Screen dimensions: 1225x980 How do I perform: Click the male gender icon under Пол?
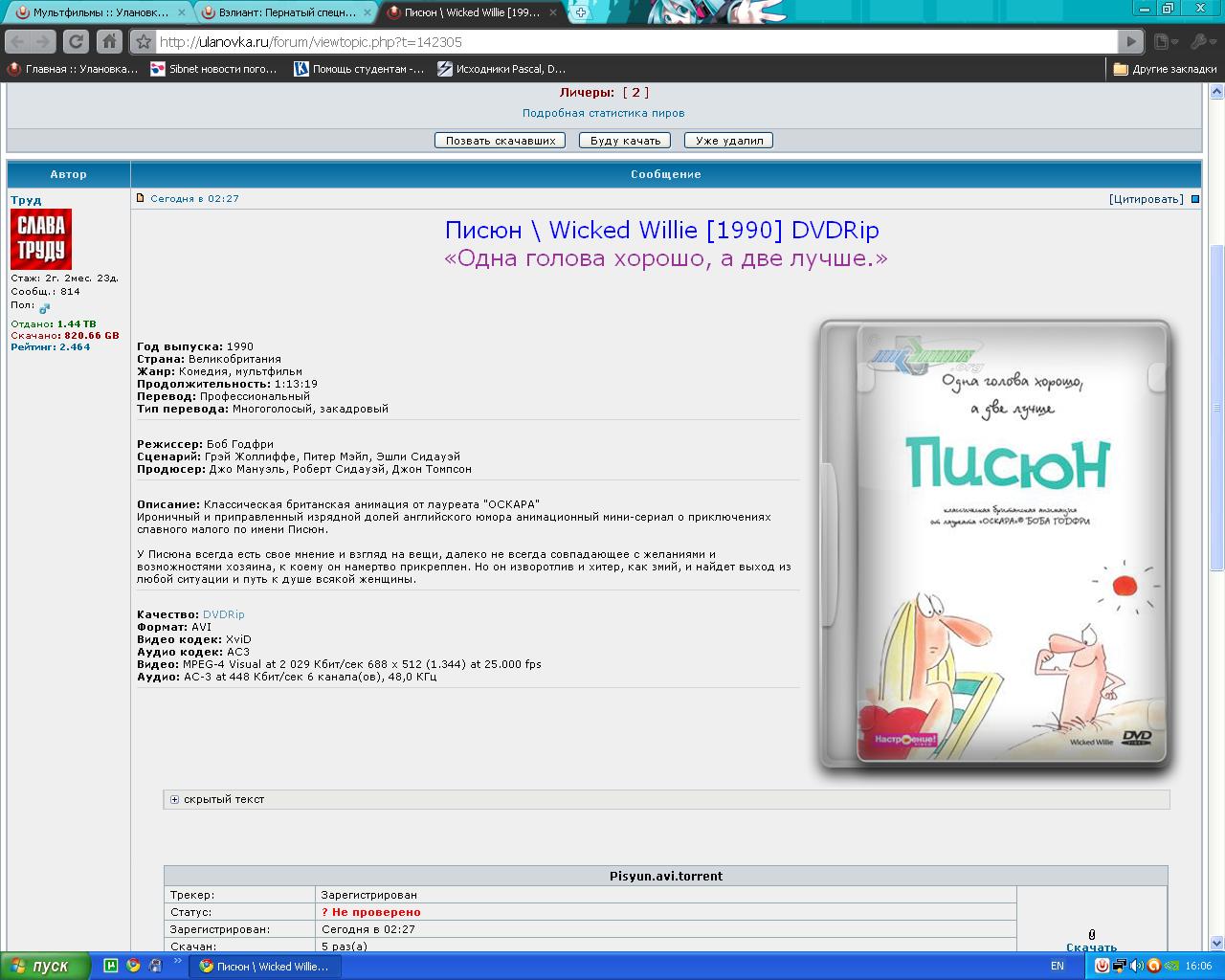point(44,307)
